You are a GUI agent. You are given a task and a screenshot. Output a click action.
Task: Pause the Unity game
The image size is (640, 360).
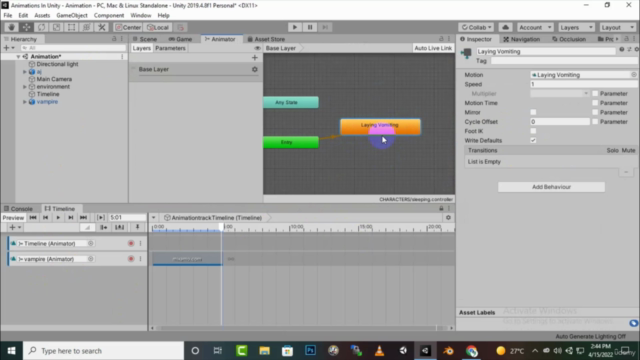(x=310, y=27)
